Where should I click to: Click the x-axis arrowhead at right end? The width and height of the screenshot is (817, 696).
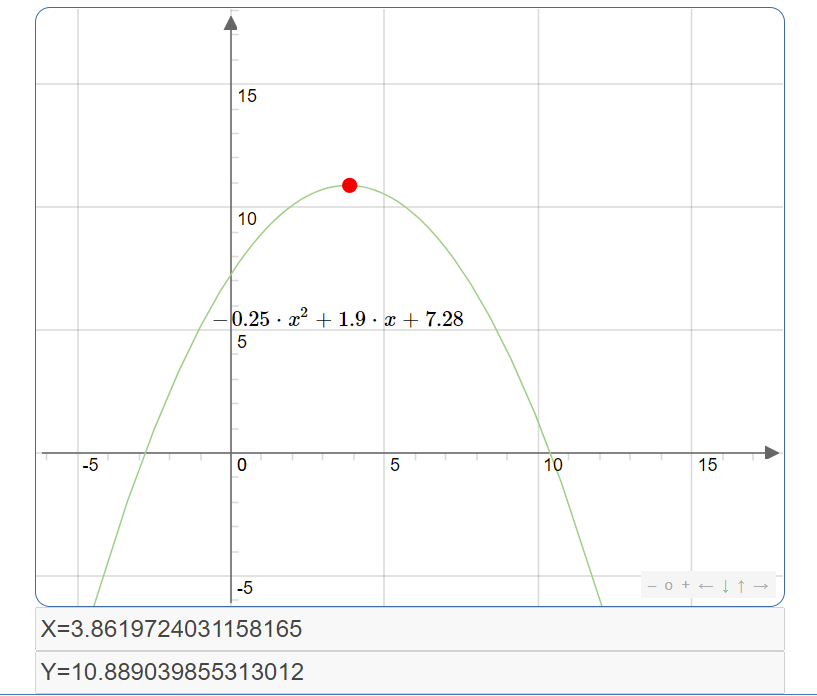click(x=771, y=453)
